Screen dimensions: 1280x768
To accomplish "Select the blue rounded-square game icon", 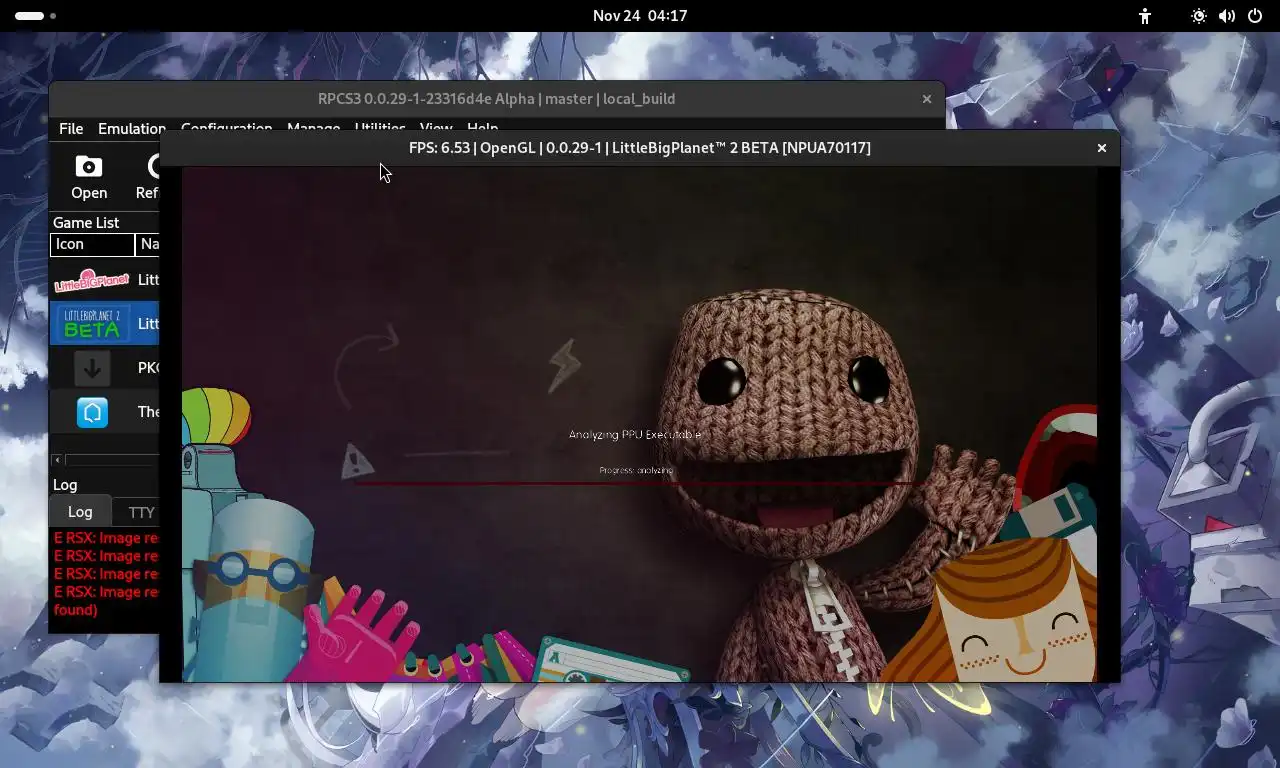I will click(x=92, y=412).
